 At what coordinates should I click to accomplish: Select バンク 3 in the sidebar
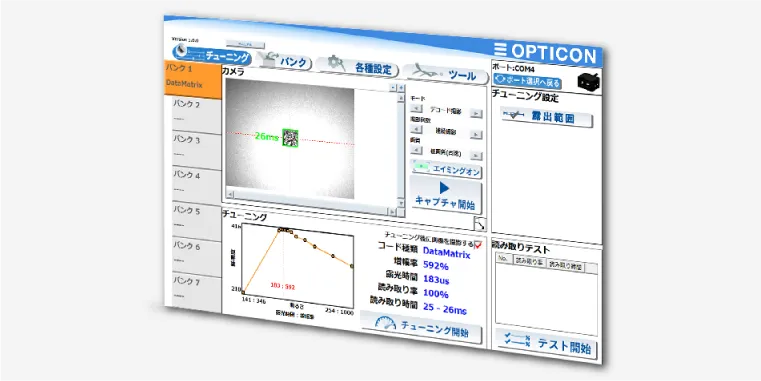tap(197, 148)
